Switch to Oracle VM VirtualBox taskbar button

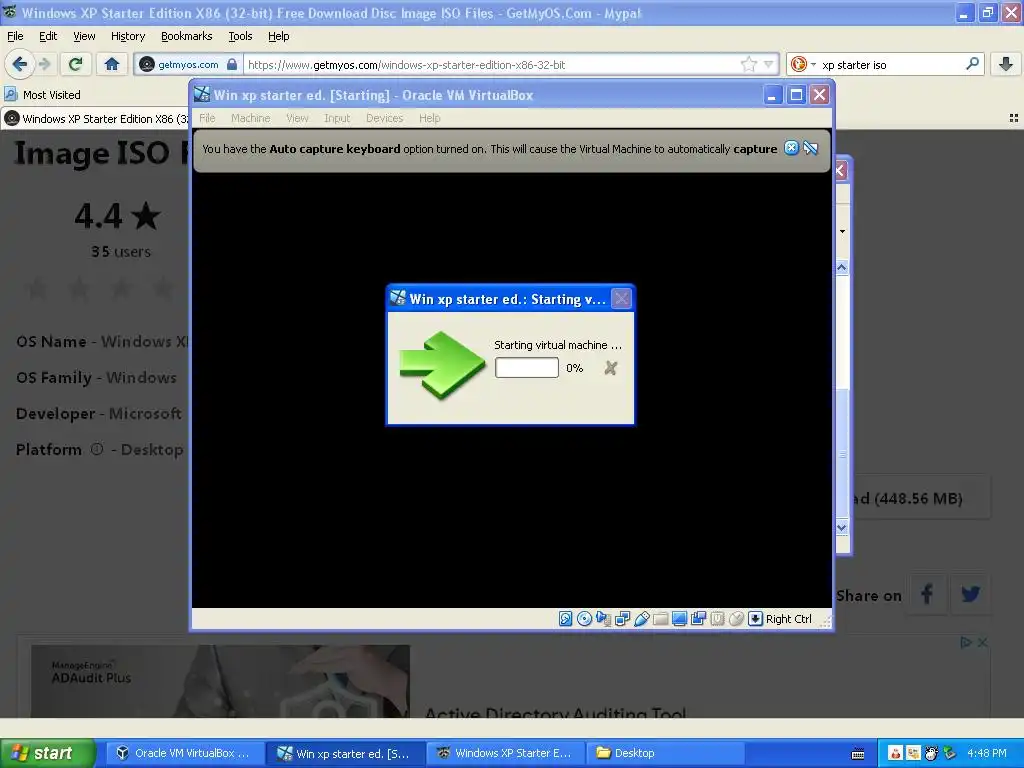[184, 753]
